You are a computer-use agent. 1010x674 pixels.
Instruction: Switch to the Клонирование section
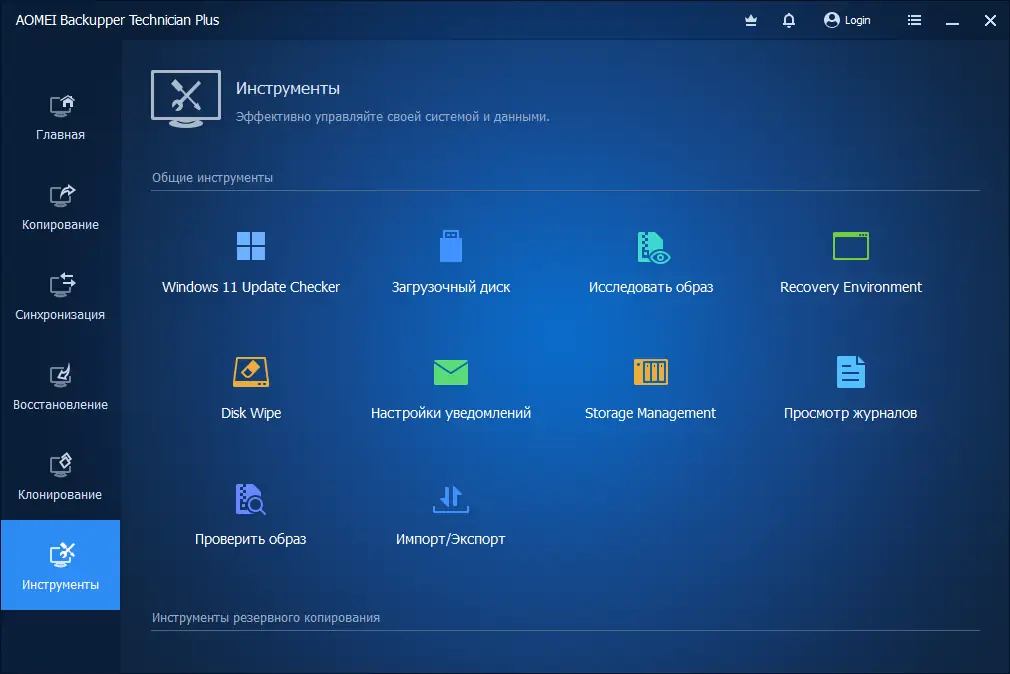point(60,475)
